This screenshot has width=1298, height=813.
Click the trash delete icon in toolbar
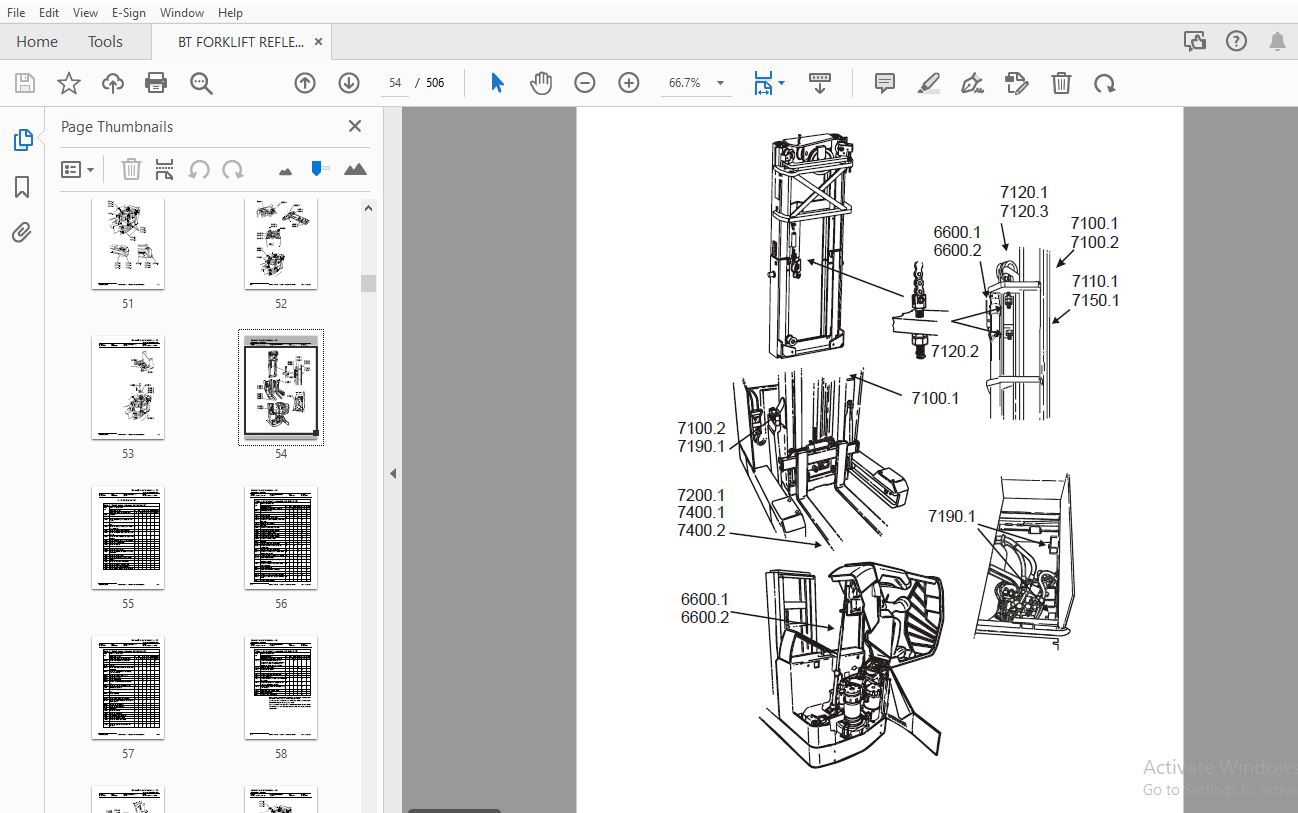point(1061,83)
